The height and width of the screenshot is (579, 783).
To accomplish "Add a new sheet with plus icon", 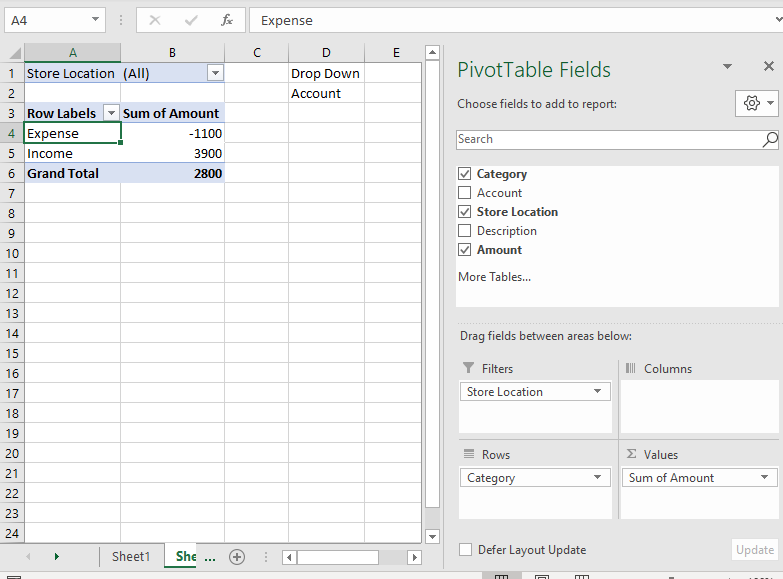I will 237,557.
